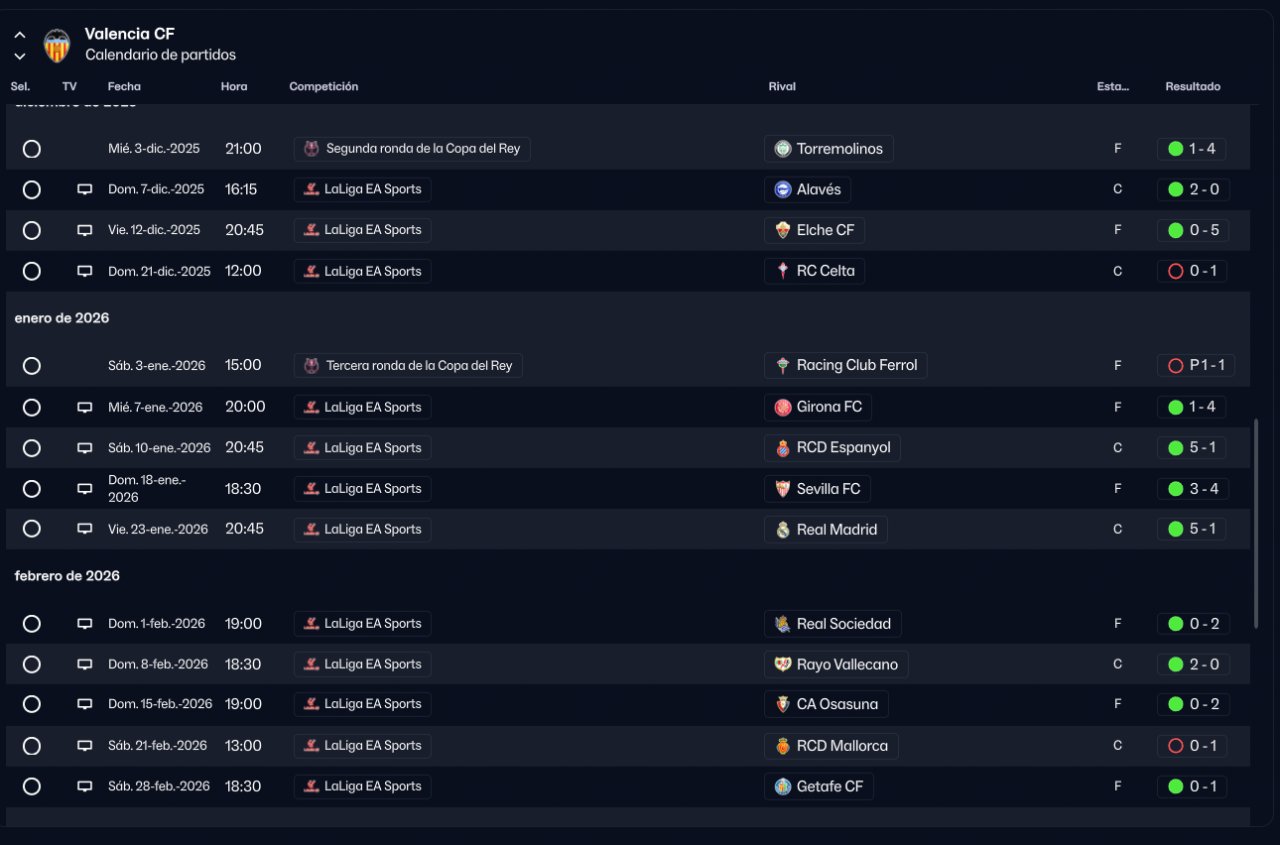Open the RCD Espanyol rival button
The image size is (1280, 845).
tap(832, 448)
